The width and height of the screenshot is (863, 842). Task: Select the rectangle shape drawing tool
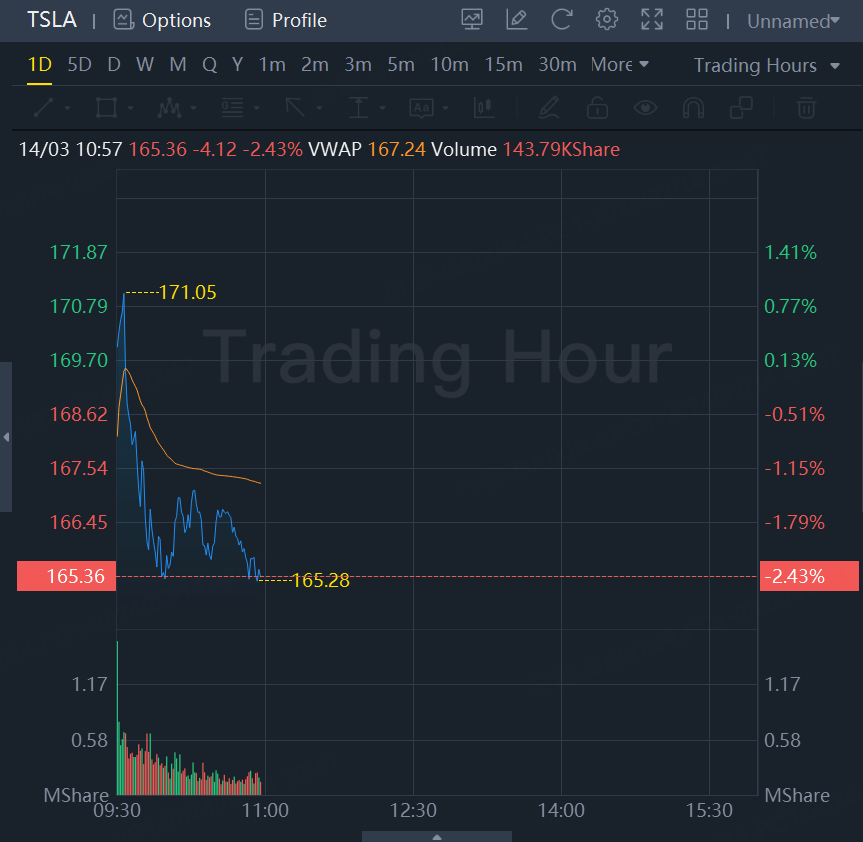pos(106,108)
